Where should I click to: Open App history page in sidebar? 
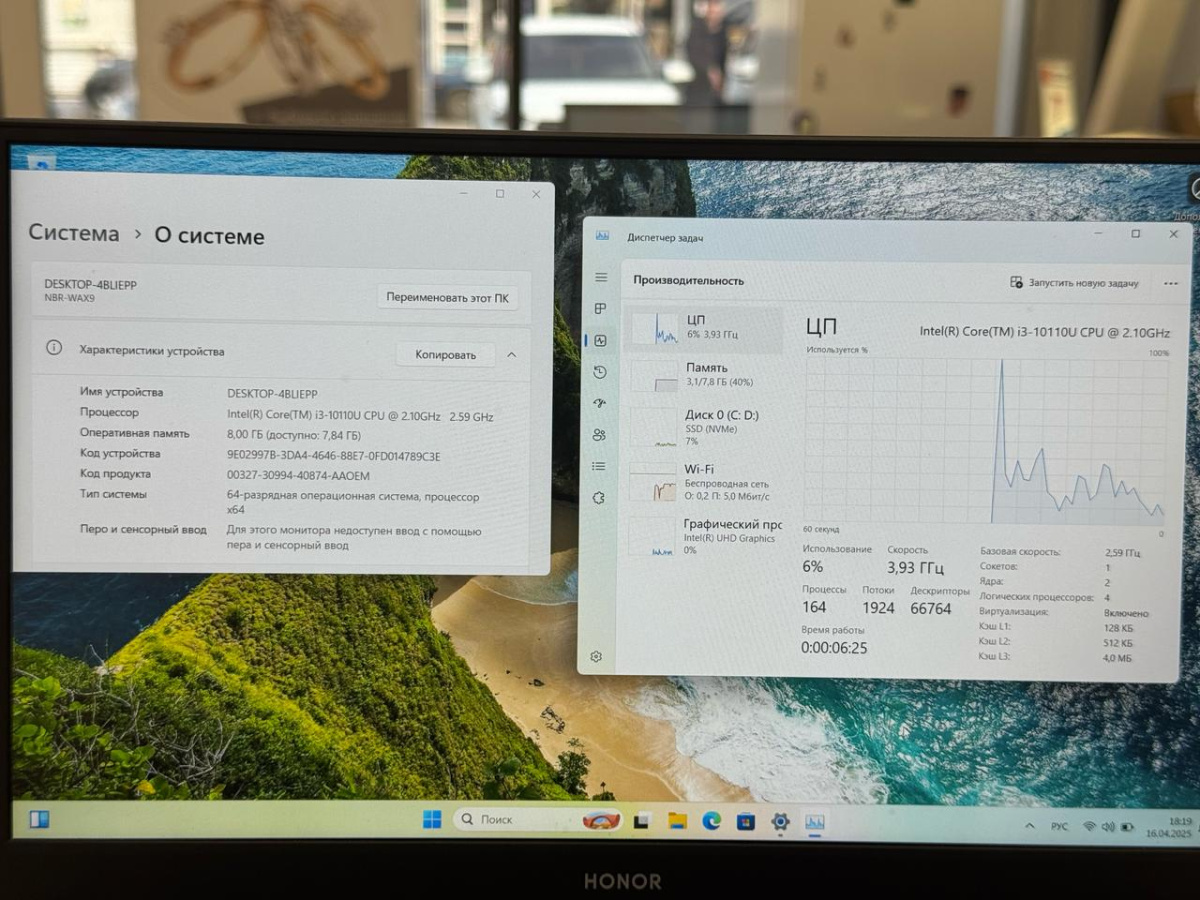599,372
